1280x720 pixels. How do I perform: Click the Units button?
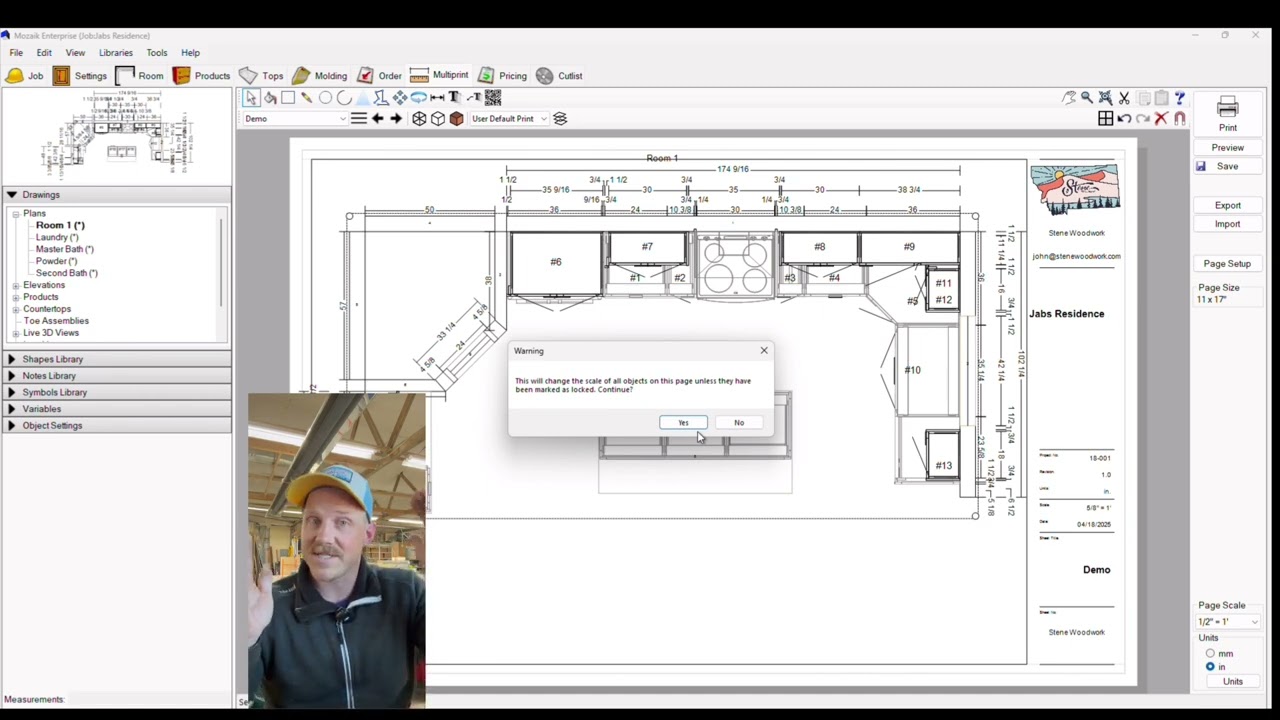coord(1233,682)
